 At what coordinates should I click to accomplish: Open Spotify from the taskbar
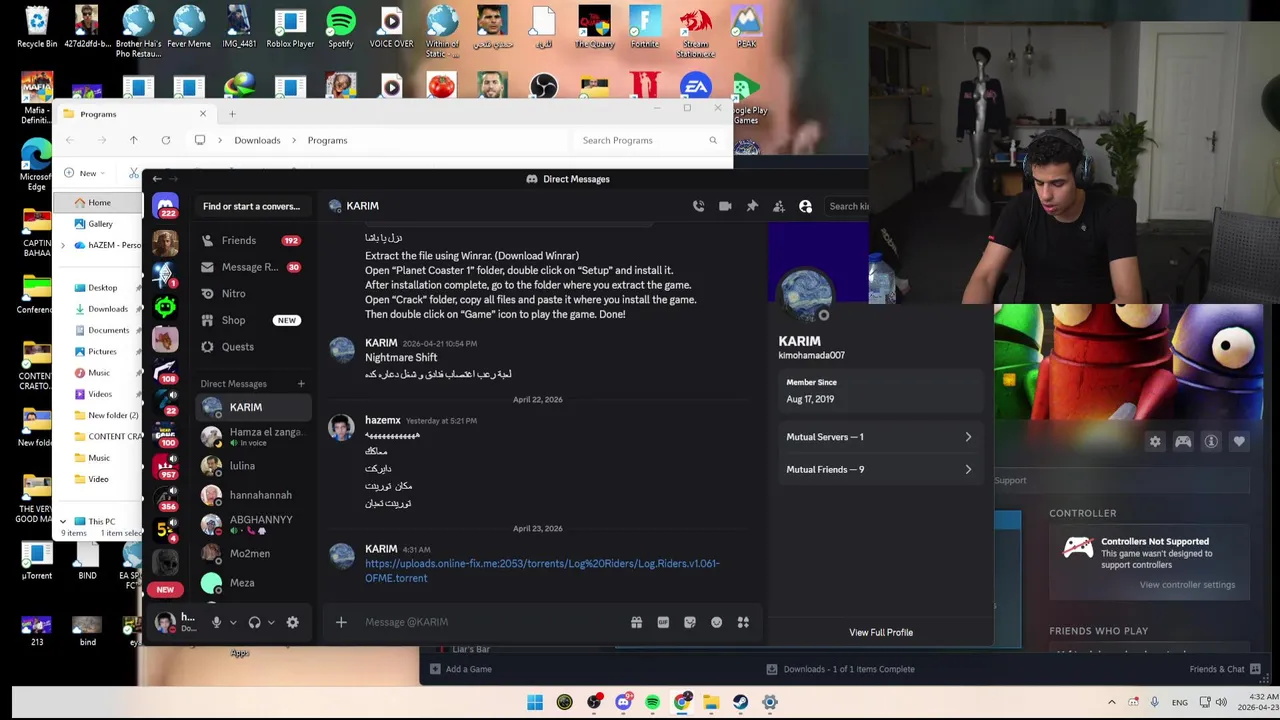tap(652, 702)
